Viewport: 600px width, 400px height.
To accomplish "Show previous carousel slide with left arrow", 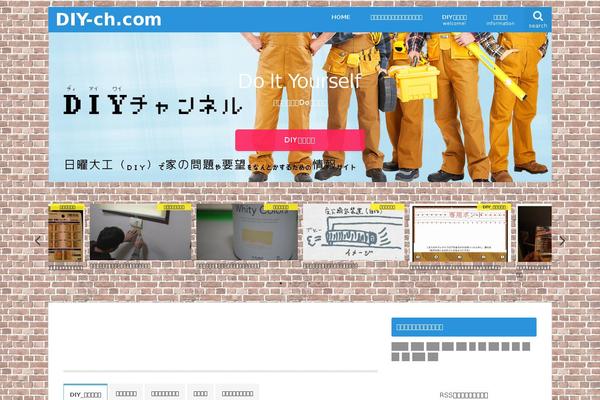I will tap(38, 241).
